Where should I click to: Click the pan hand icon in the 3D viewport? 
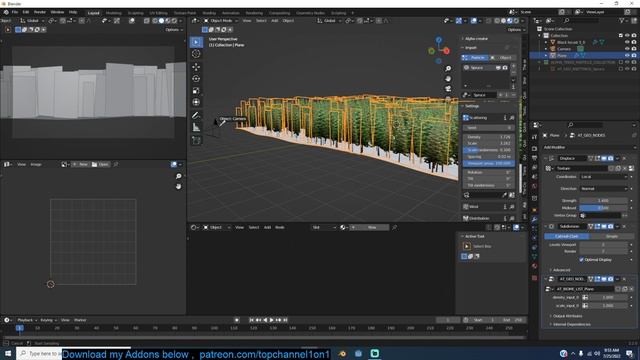[448, 78]
